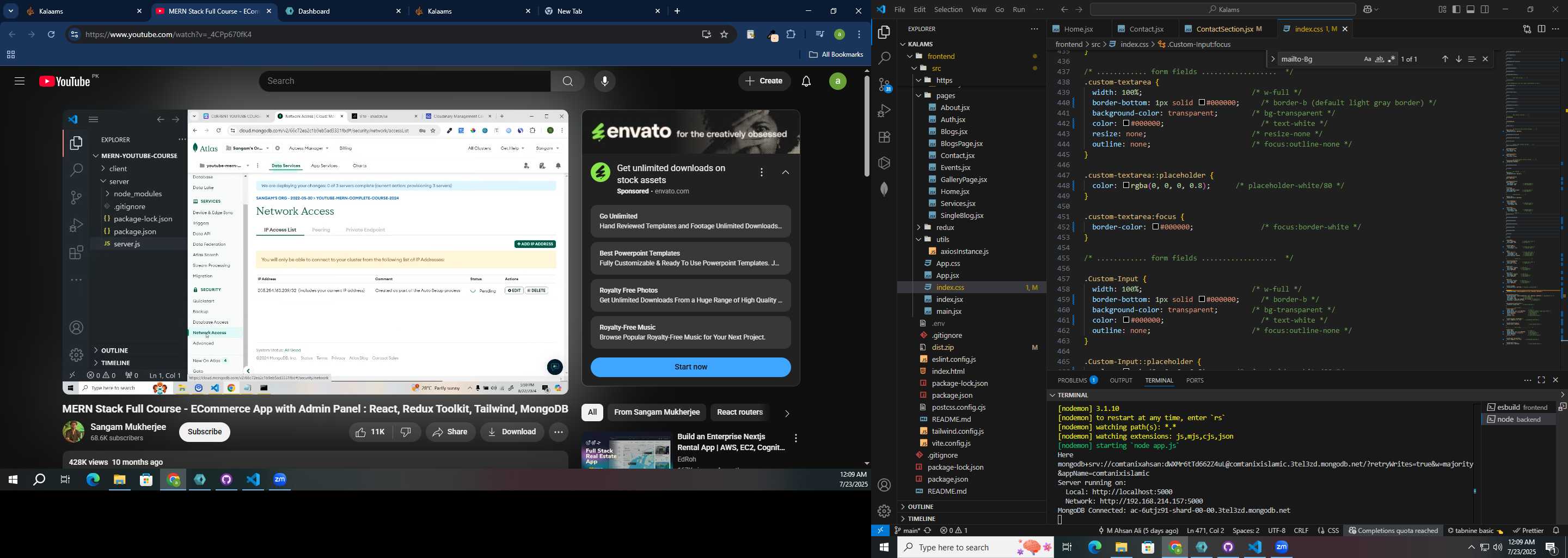Screen dimensions: 1568x558
Task: Collapse the pages folder in Explorer
Action: [920, 96]
